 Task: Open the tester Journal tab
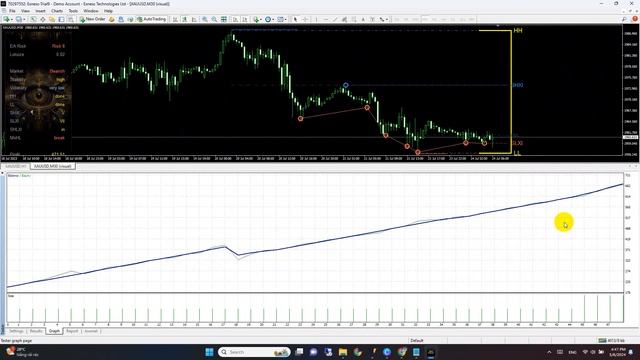(x=91, y=331)
